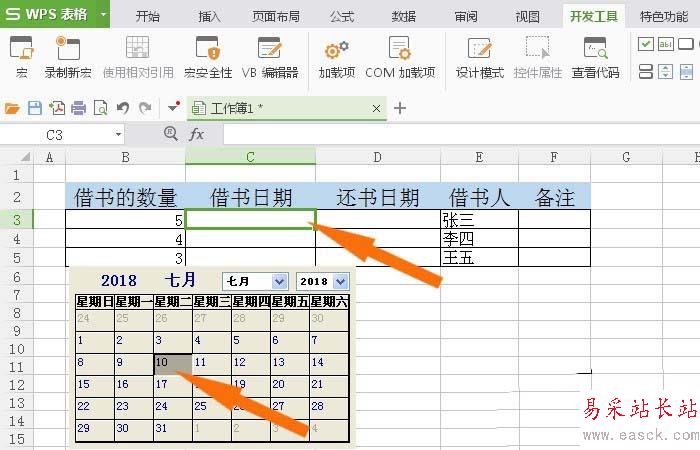Click the fx insert function icon

[x=196, y=134]
